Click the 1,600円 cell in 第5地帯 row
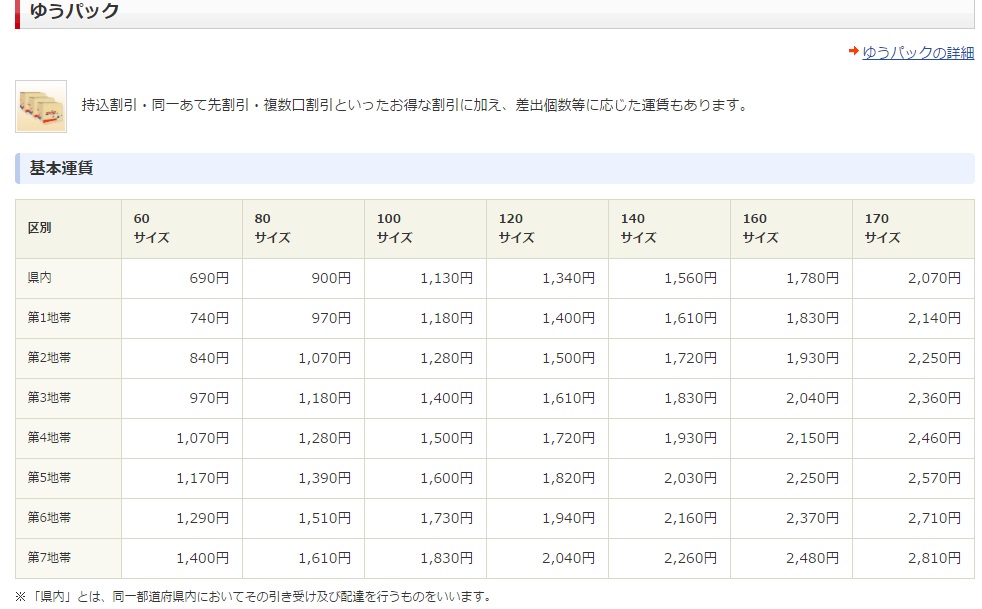Screen dimensions: 982x609 point(425,479)
